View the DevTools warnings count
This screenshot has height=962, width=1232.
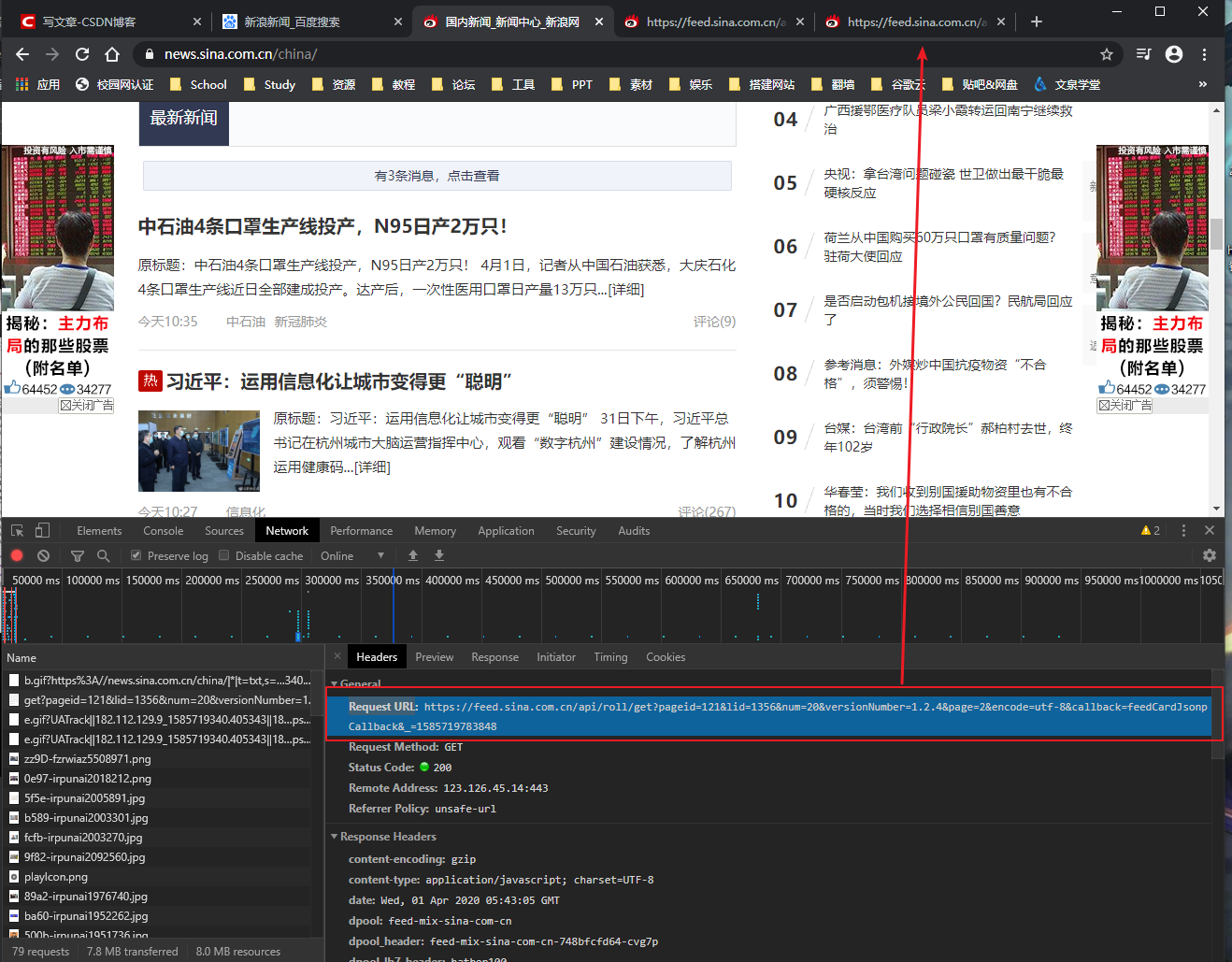pyautogui.click(x=1151, y=530)
